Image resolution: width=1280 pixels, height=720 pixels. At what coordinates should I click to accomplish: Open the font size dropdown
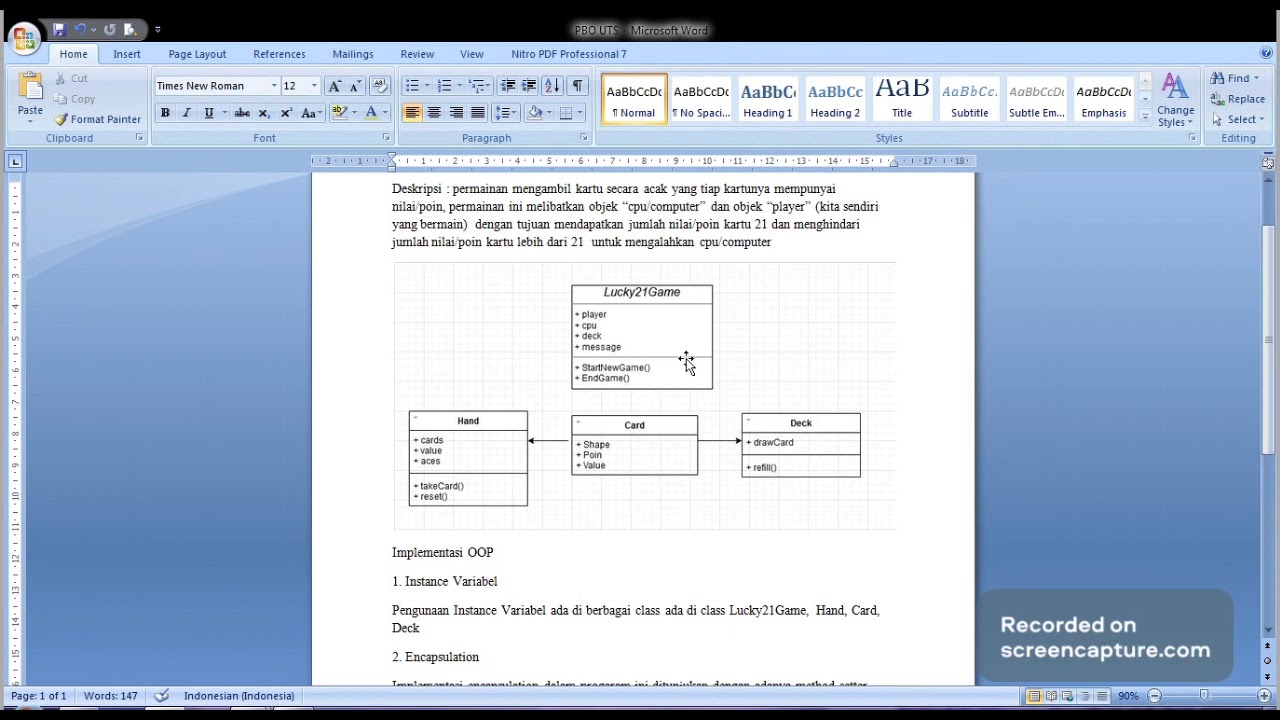(x=314, y=86)
